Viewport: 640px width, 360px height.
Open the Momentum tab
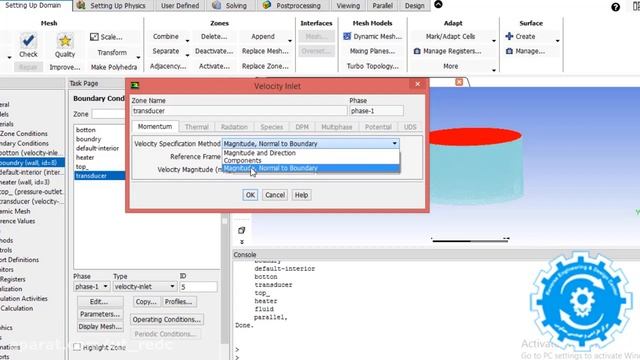[155, 127]
